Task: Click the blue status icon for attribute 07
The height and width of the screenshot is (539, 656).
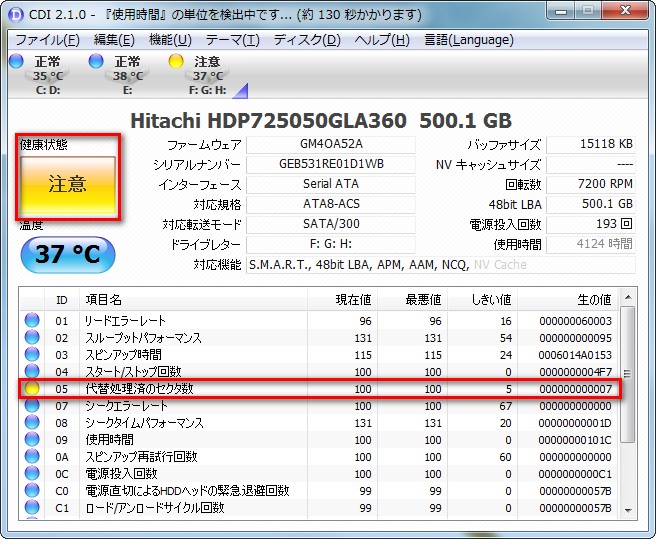Action: coord(32,406)
